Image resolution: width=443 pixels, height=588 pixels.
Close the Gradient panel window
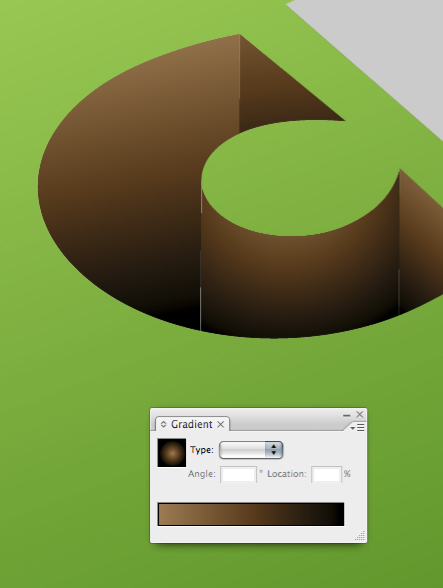click(x=359, y=414)
